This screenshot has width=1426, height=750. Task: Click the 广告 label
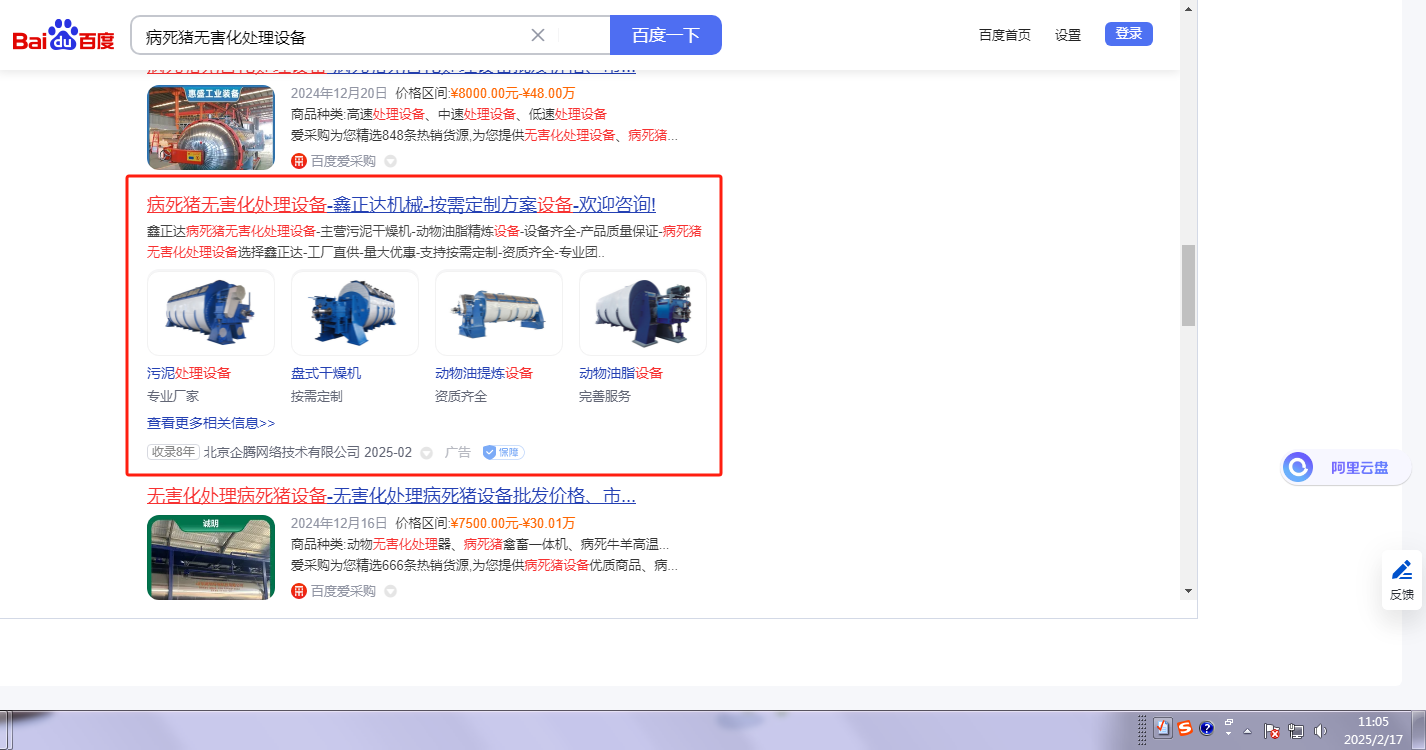tap(458, 452)
